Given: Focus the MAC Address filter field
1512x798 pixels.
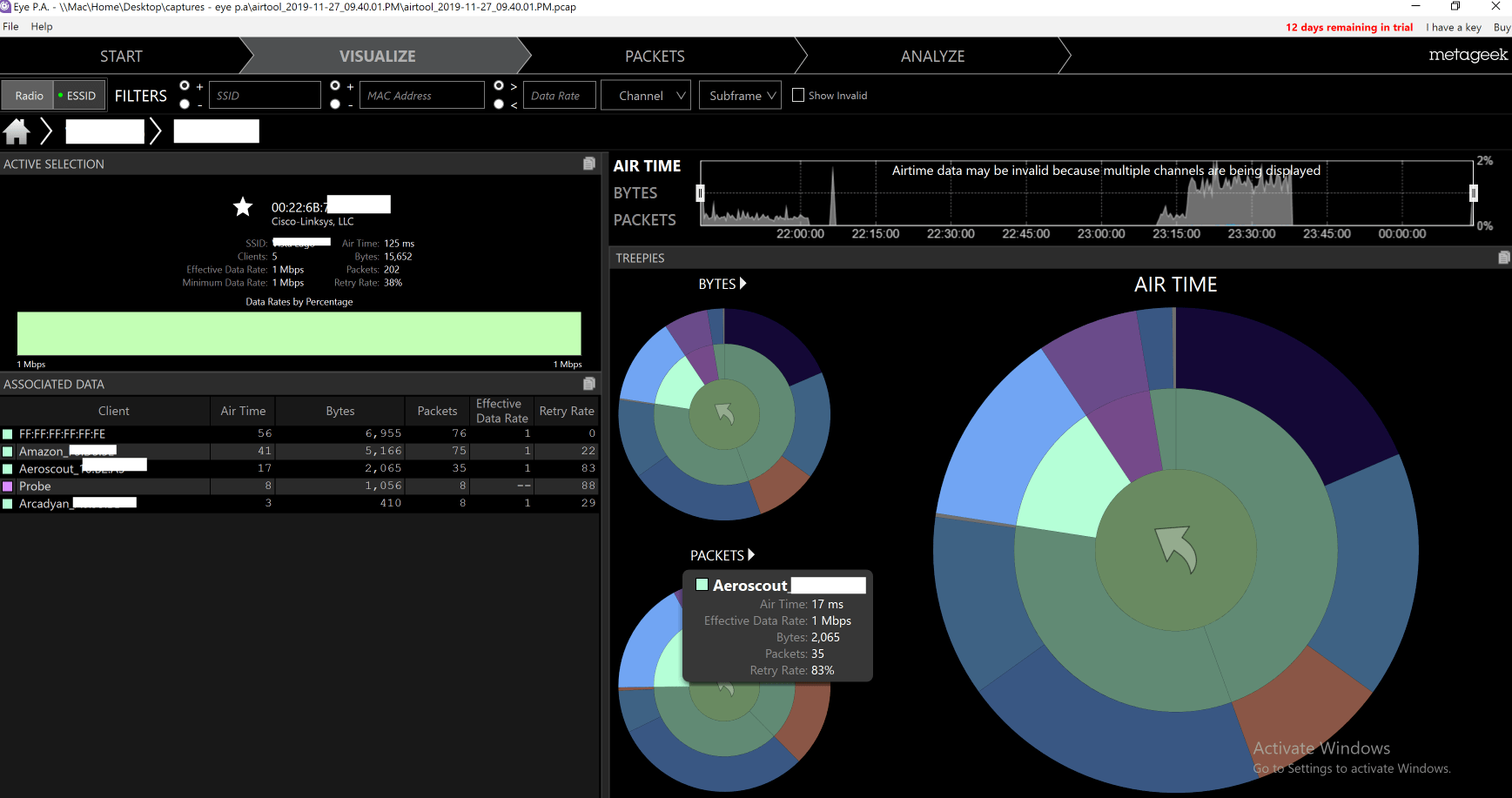Looking at the screenshot, I should pyautogui.click(x=421, y=95).
